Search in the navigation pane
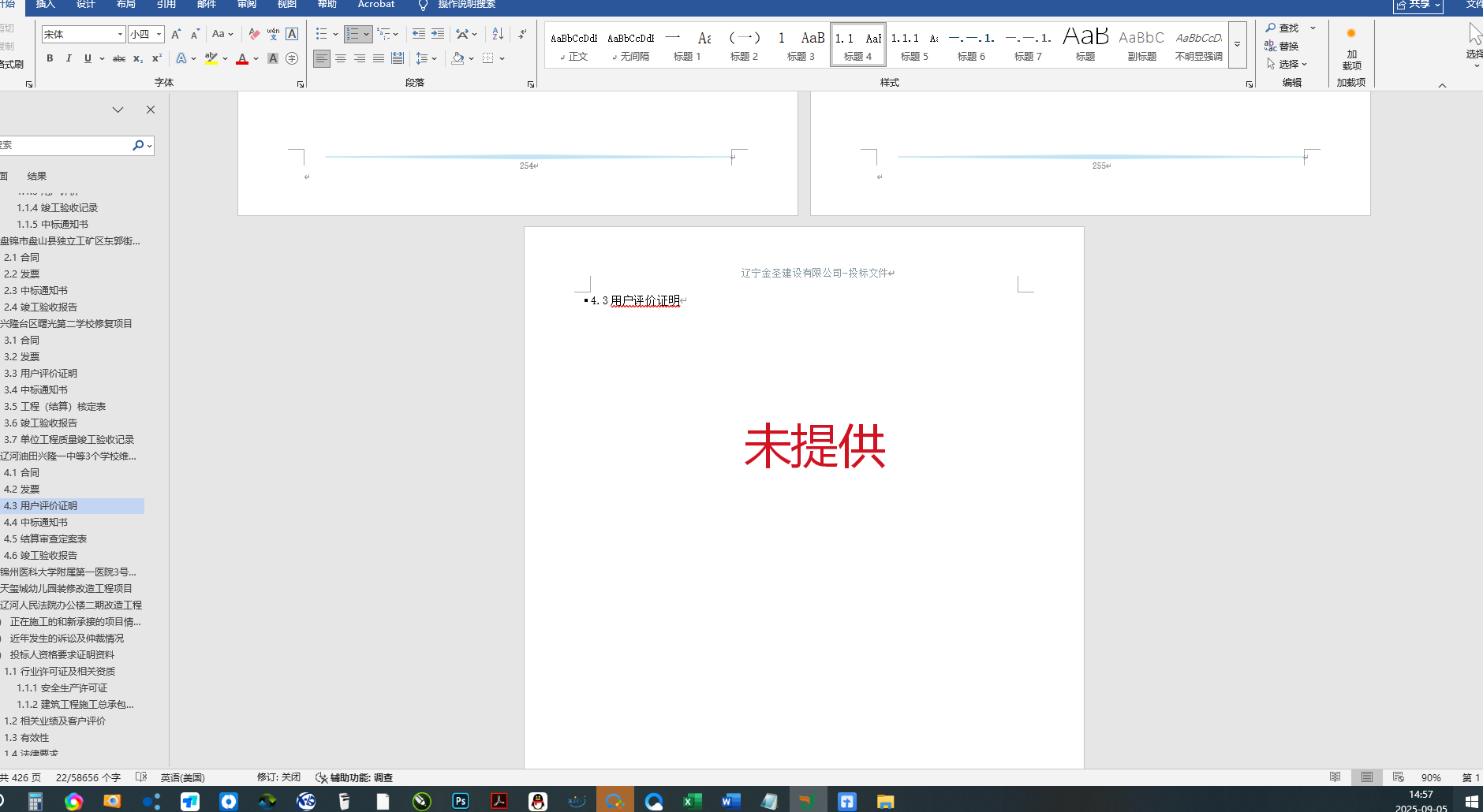Image resolution: width=1483 pixels, height=812 pixels. click(138, 145)
